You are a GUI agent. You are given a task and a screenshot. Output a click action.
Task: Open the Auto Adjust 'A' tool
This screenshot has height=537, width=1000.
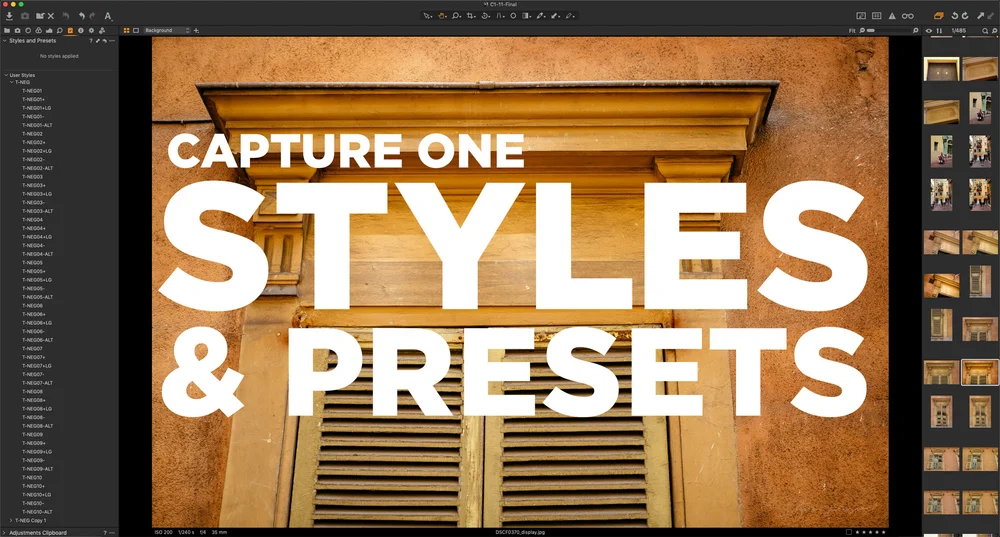click(108, 15)
